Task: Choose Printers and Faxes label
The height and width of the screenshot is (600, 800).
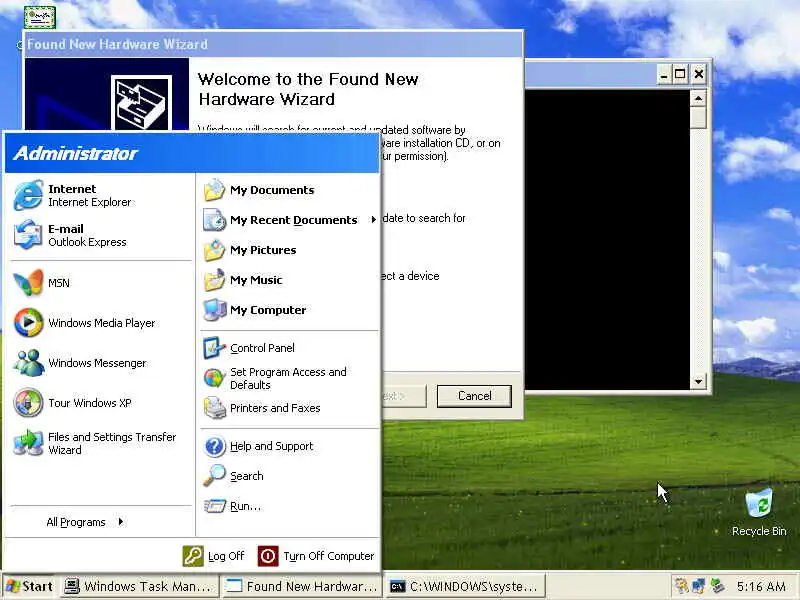Action: 275,408
